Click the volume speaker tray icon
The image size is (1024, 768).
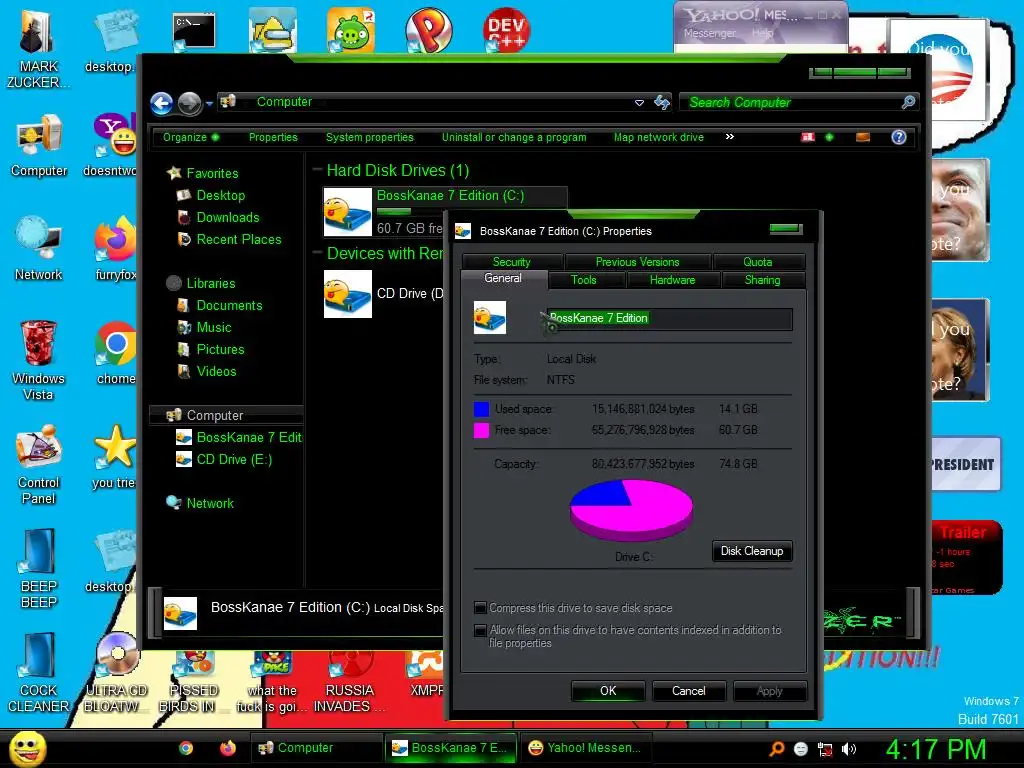(x=848, y=749)
